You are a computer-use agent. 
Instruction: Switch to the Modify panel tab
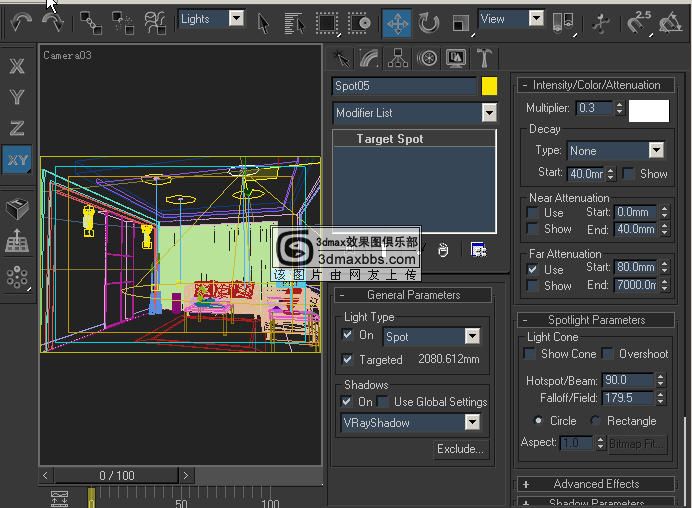click(369, 58)
